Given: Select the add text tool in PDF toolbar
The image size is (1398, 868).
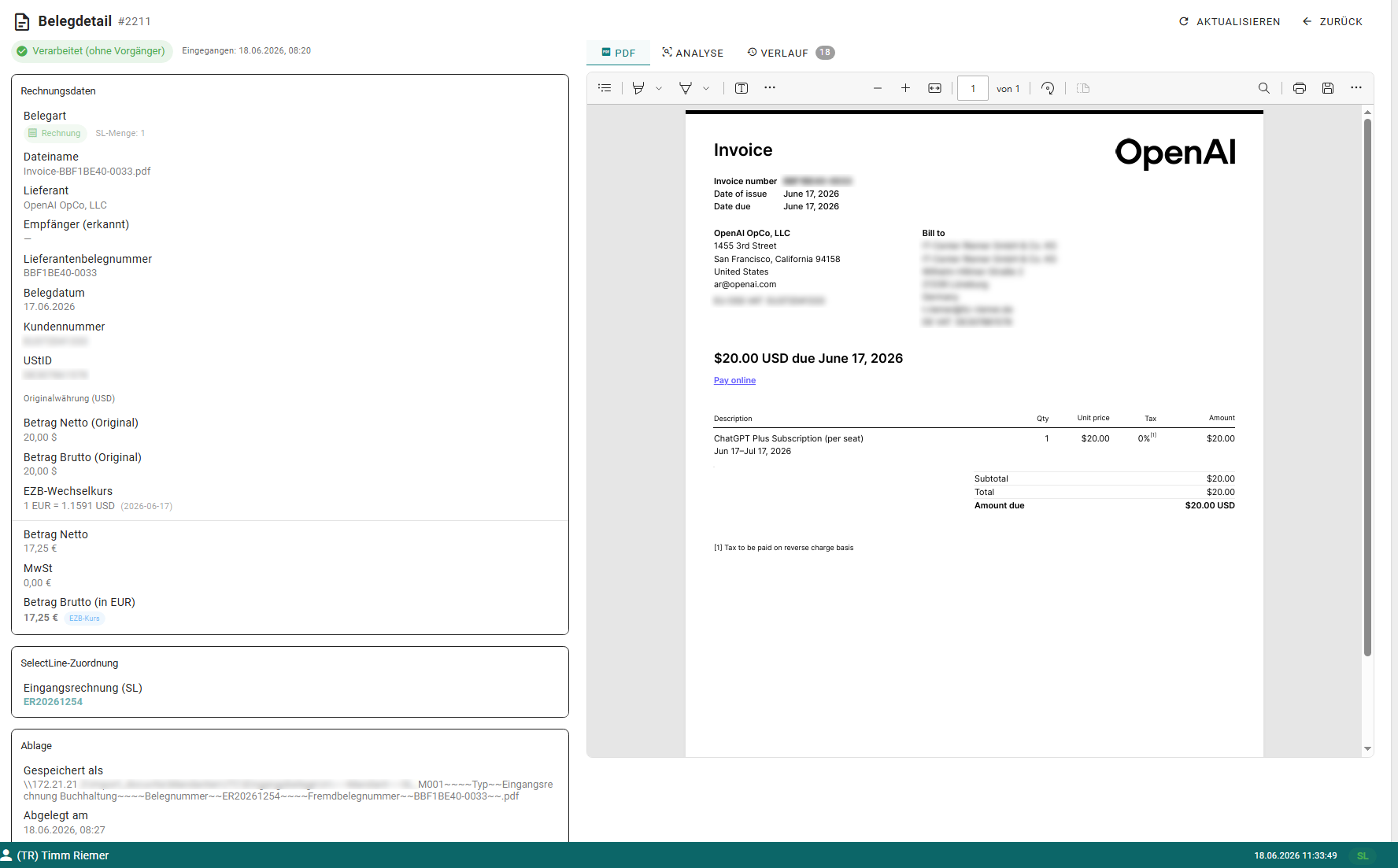Looking at the screenshot, I should [742, 88].
